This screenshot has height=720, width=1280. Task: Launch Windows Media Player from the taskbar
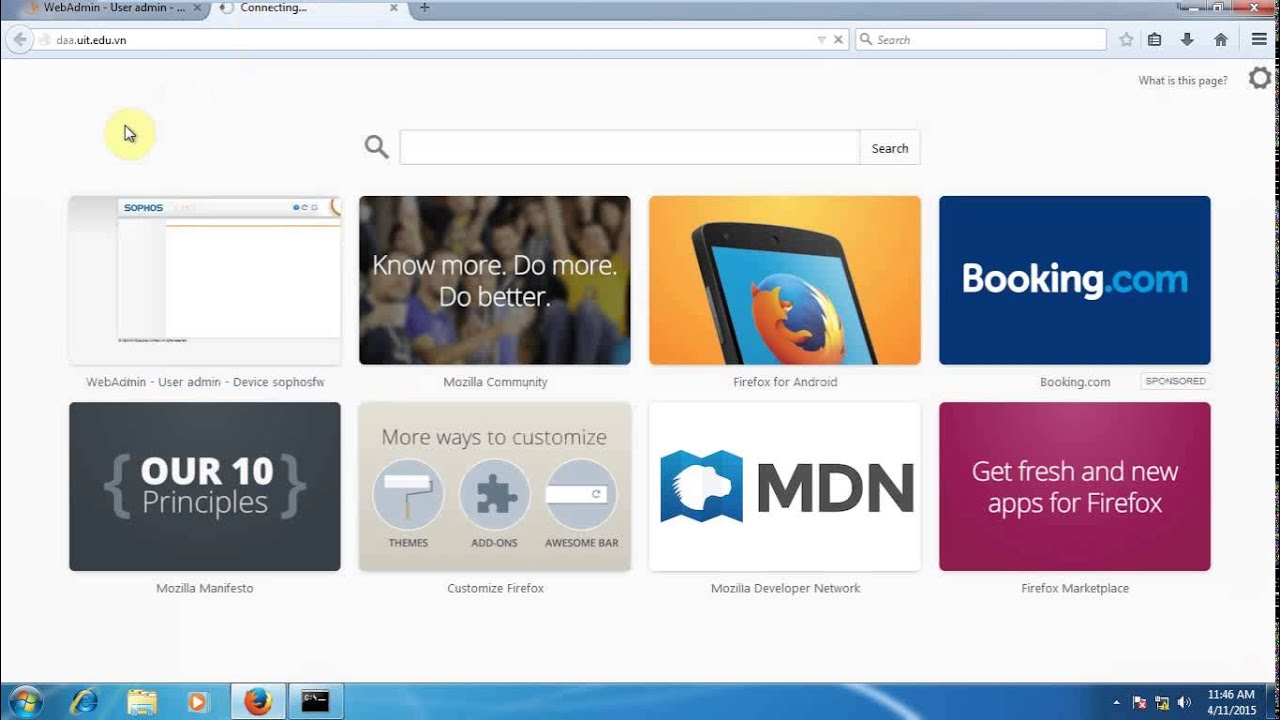[x=197, y=701]
